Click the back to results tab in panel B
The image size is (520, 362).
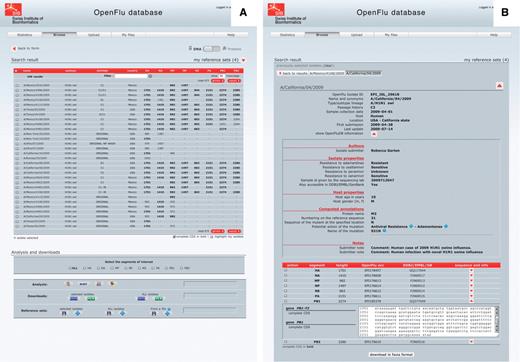pyautogui.click(x=293, y=73)
